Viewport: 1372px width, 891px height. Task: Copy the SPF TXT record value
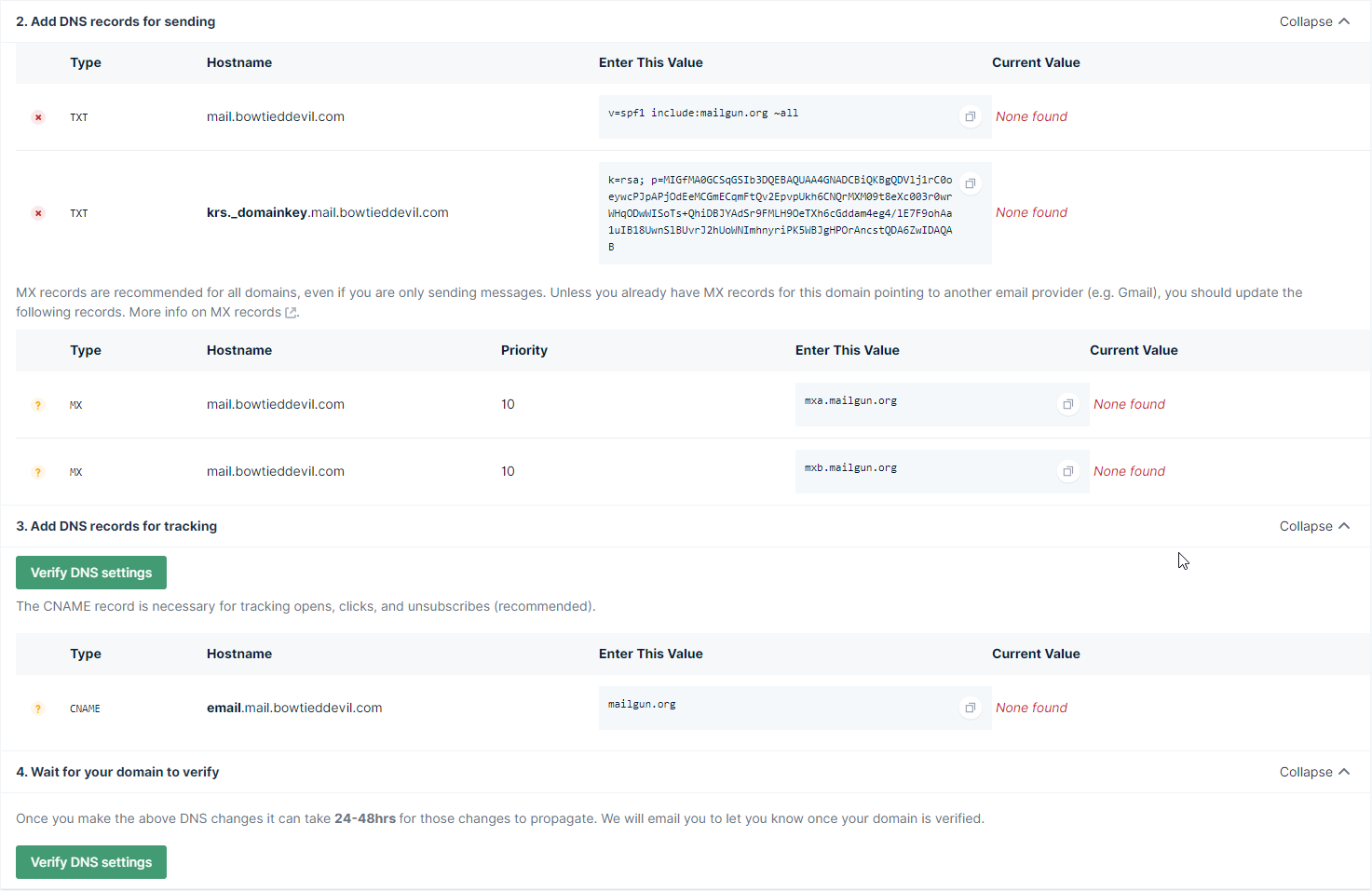971,116
